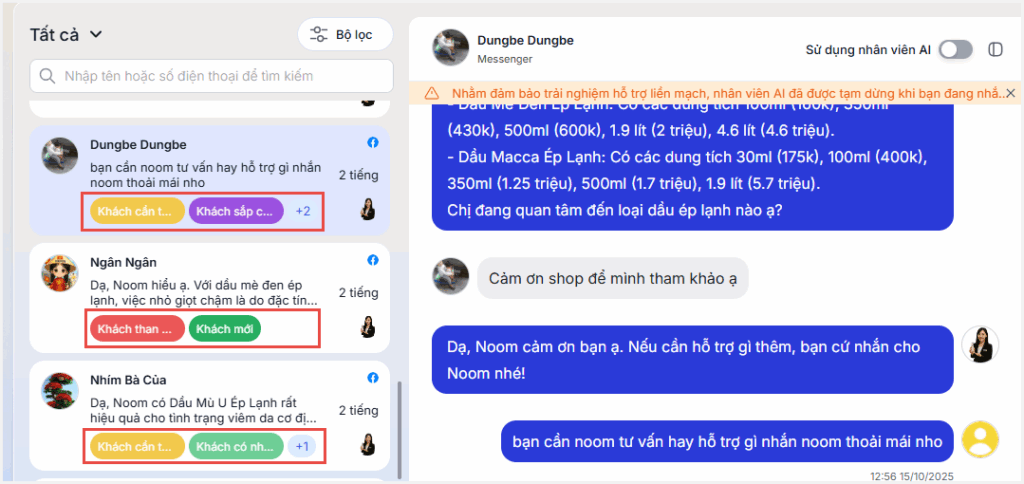Image resolution: width=1024 pixels, height=484 pixels.
Task: Focus the name or phone search field
Action: [210, 76]
